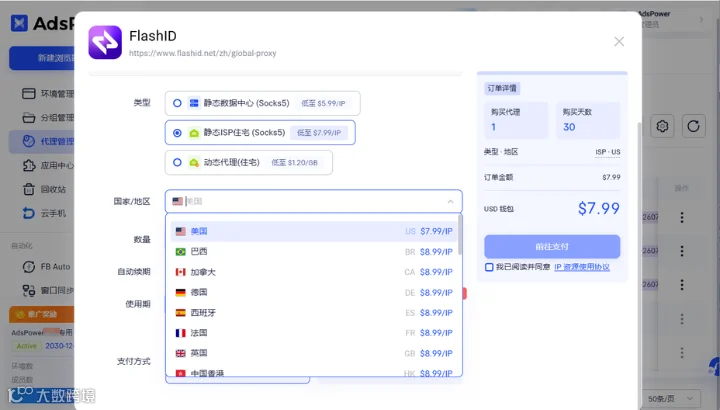This screenshot has width=720, height=410.
Task: Click the 前往支付 pay button
Action: [x=552, y=247]
